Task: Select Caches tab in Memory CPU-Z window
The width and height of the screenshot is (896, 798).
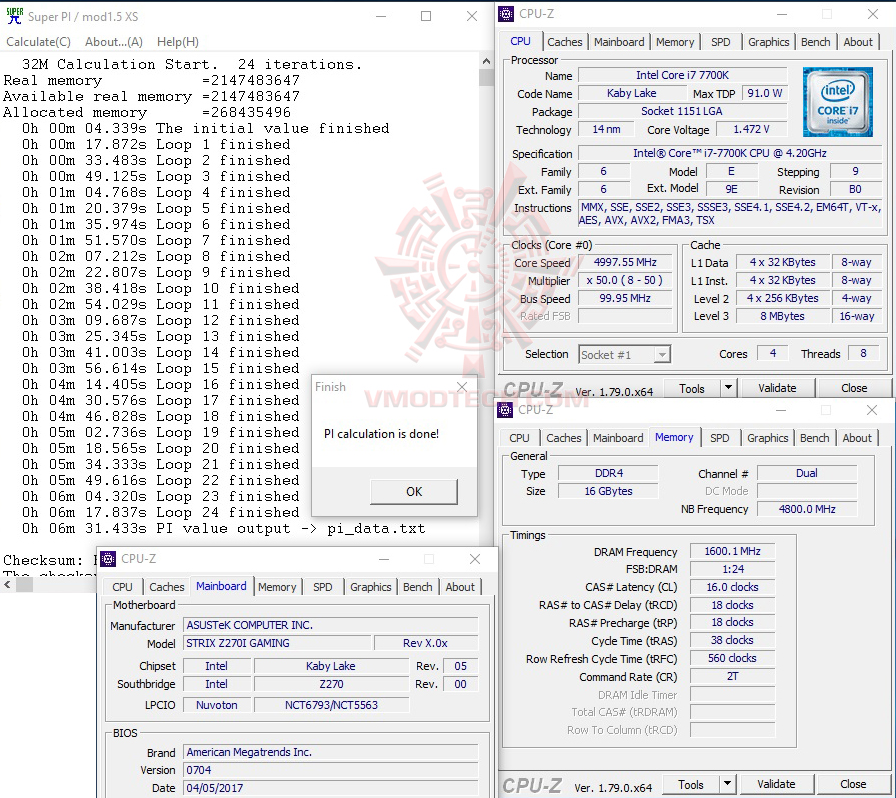Action: click(563, 438)
